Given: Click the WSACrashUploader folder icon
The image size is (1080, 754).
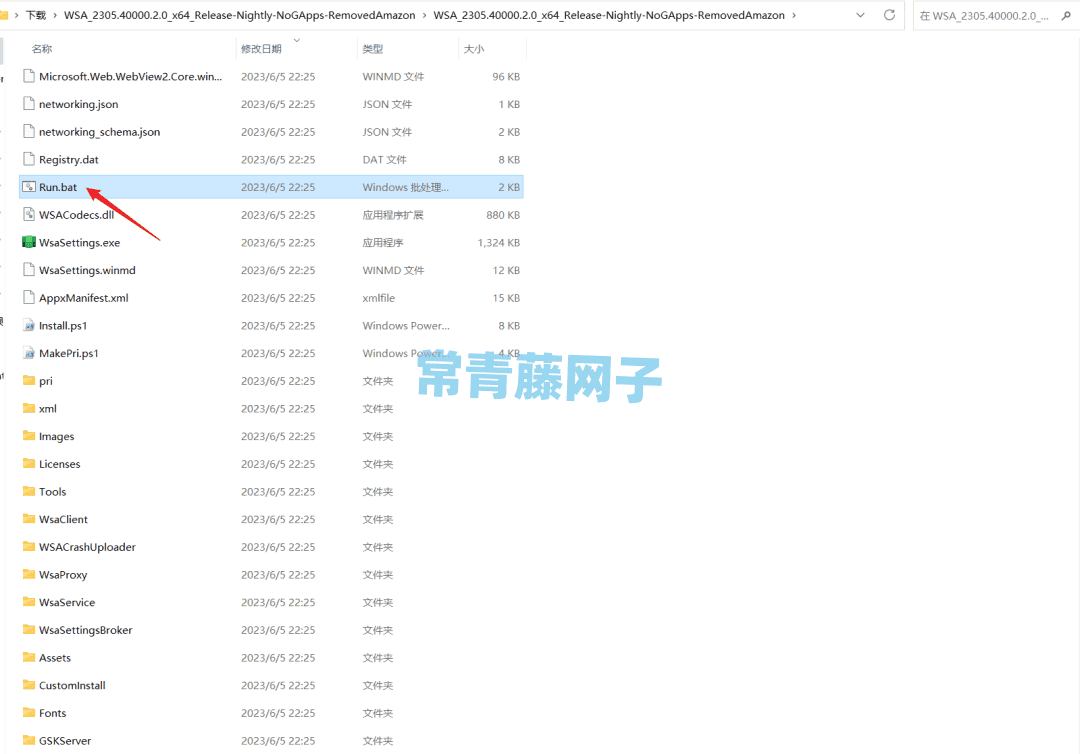Looking at the screenshot, I should pos(29,547).
